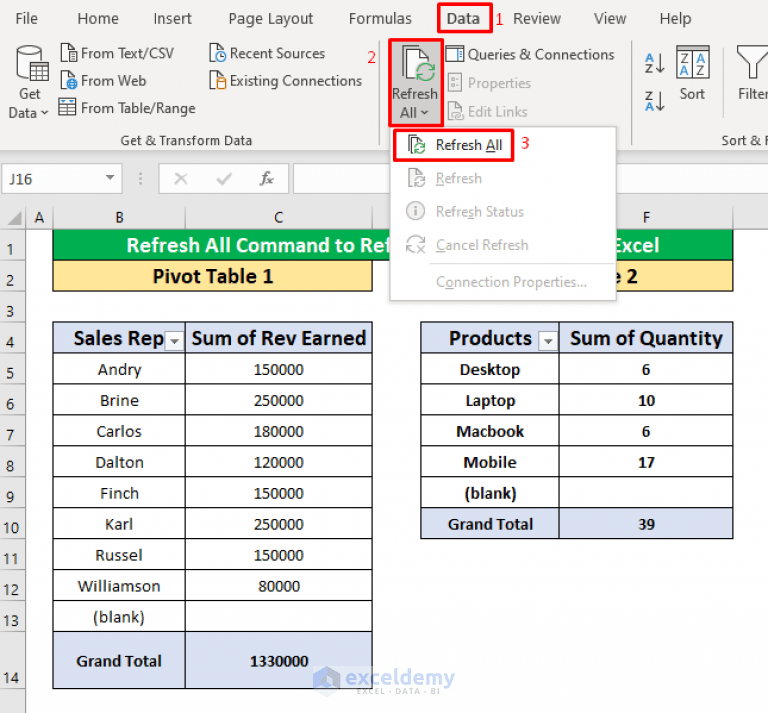Select the Mobile quantity 17 cell
The width and height of the screenshot is (768, 713).
point(646,462)
